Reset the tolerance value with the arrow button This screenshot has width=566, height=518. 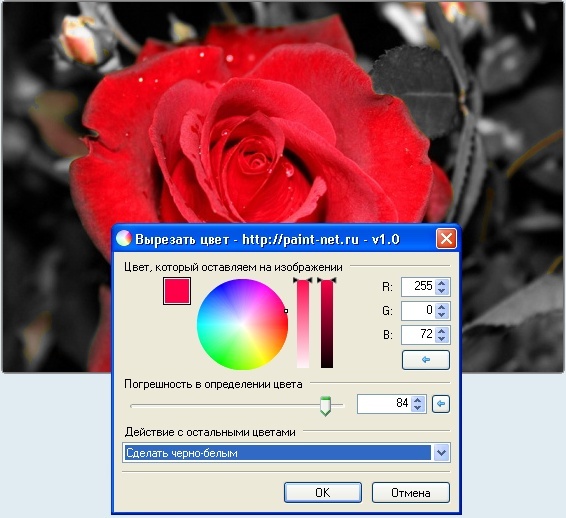[441, 404]
